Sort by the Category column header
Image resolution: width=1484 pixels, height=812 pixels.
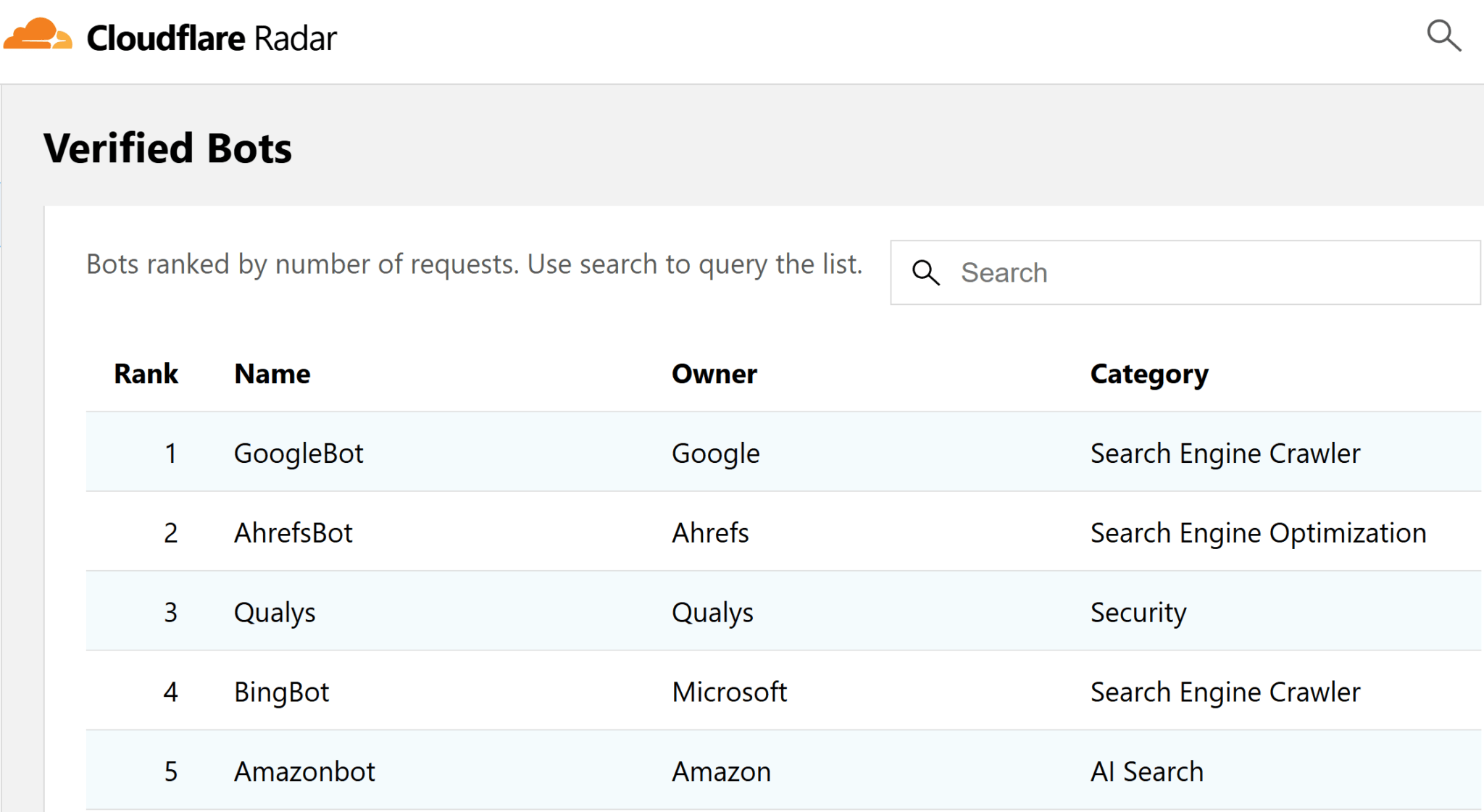1148,373
